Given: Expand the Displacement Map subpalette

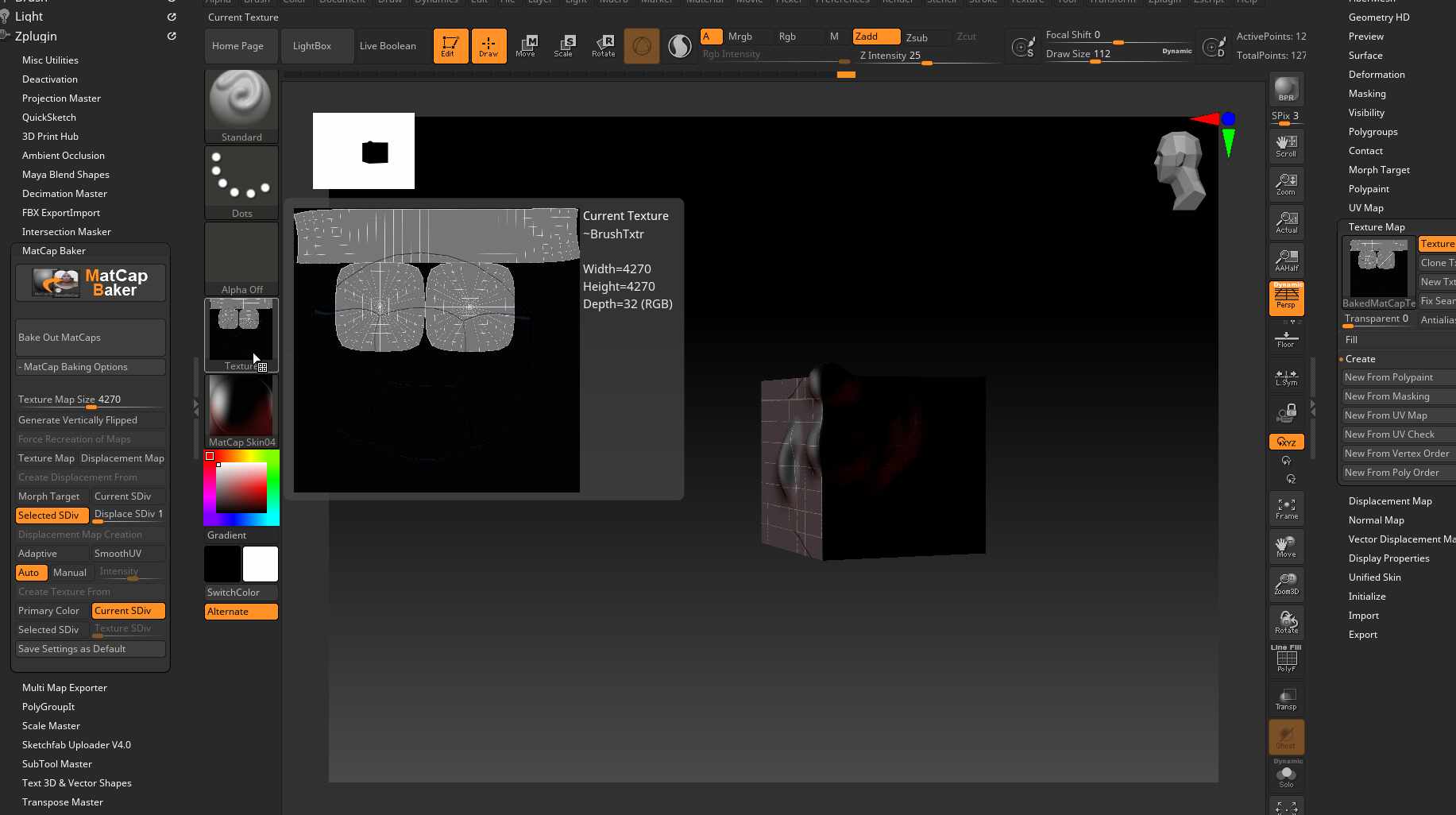Looking at the screenshot, I should (x=1390, y=501).
